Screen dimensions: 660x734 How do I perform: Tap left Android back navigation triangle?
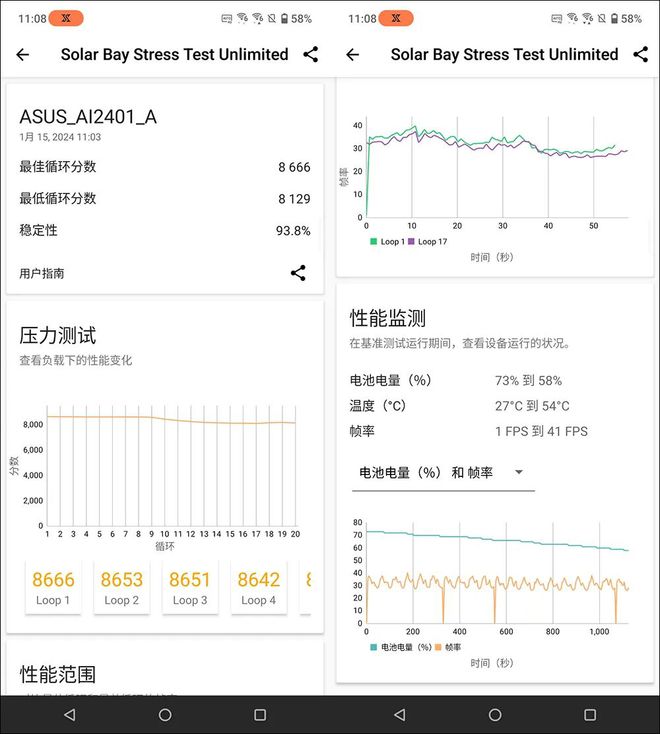(x=70, y=714)
